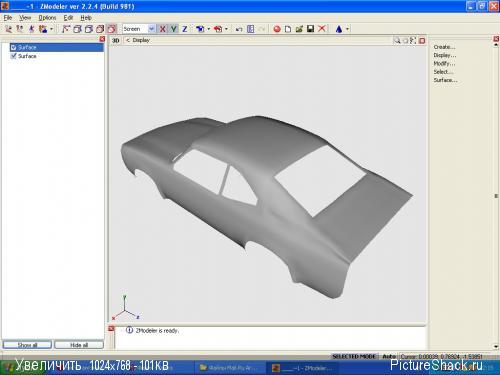Toggle the highlighted red cube selected-mode icon
Image resolution: width=500 pixels, height=375 pixels.
[111, 29]
